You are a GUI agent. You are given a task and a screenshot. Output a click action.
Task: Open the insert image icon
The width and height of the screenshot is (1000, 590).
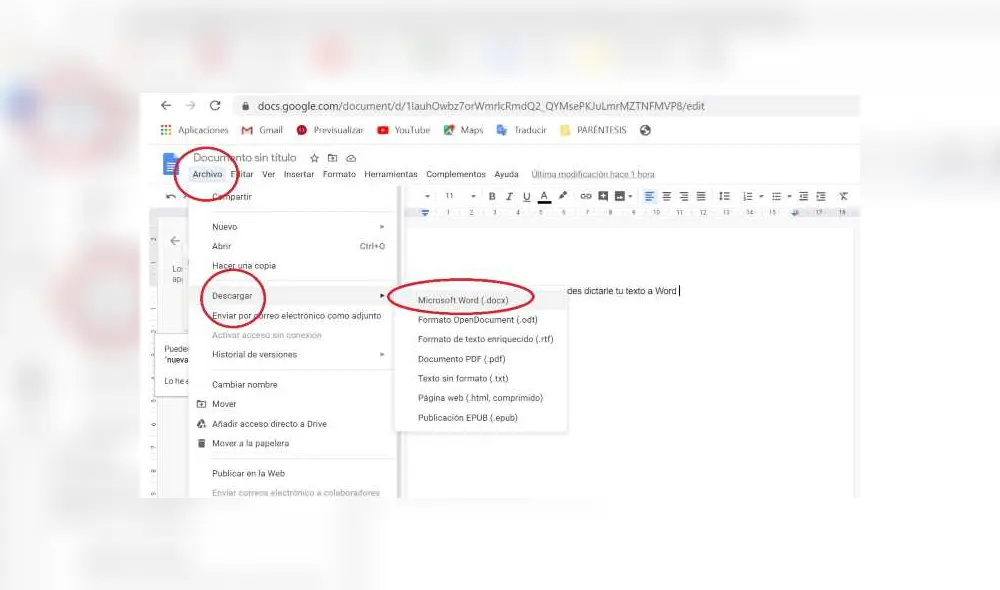click(x=620, y=196)
